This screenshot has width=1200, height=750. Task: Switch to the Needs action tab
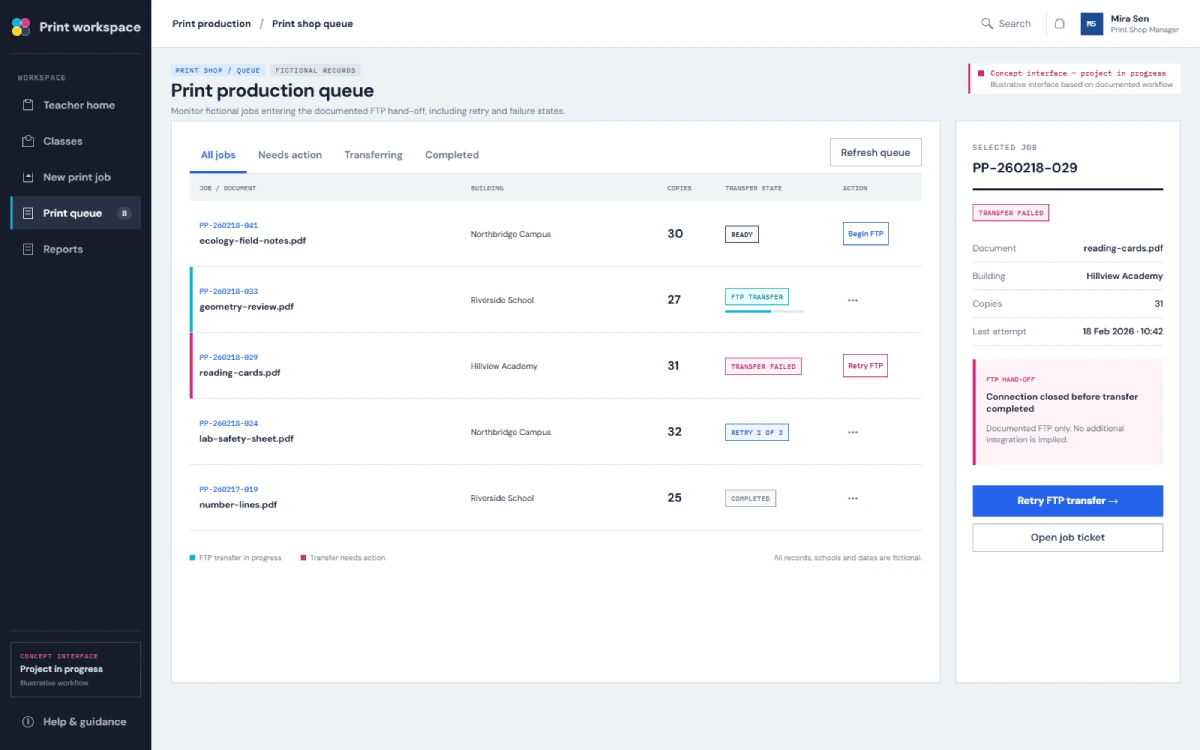tap(290, 155)
